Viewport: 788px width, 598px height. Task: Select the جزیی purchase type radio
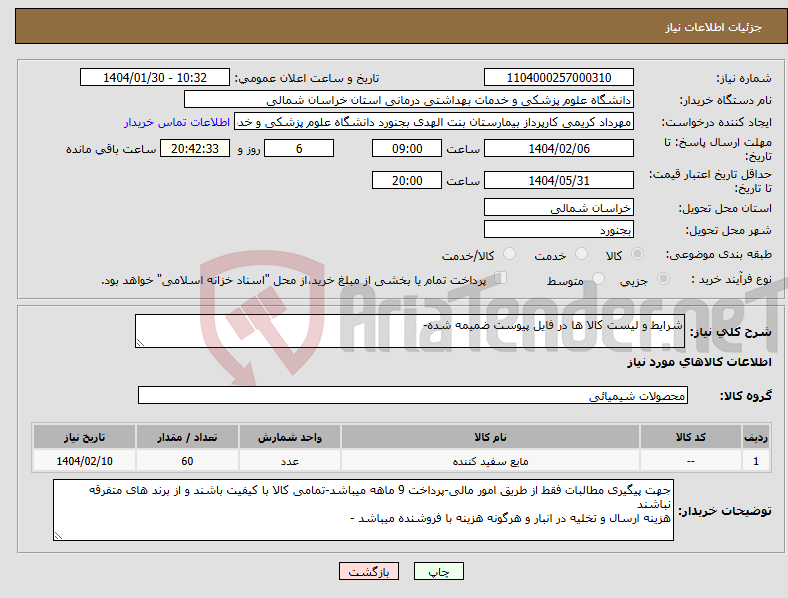[x=663, y=279]
